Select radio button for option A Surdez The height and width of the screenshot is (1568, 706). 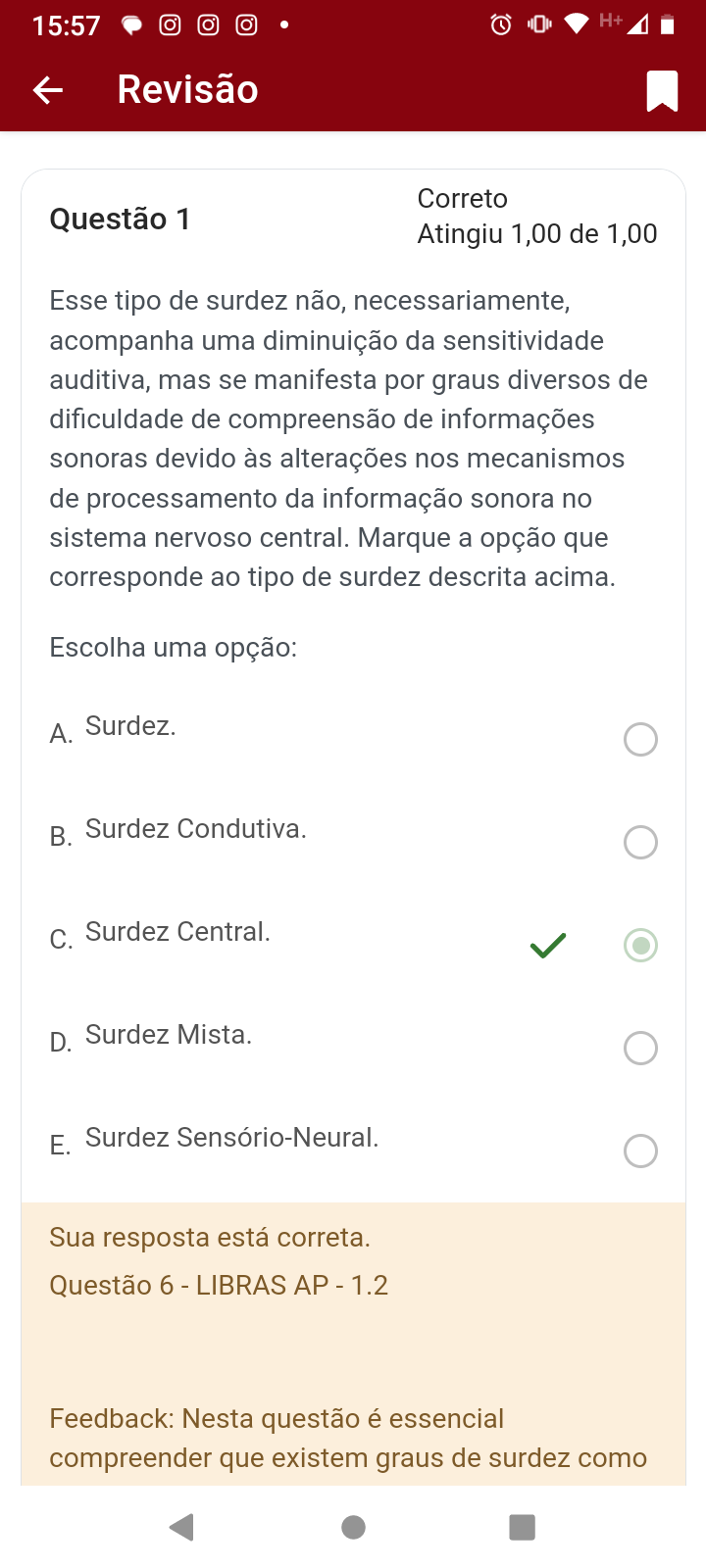640,740
